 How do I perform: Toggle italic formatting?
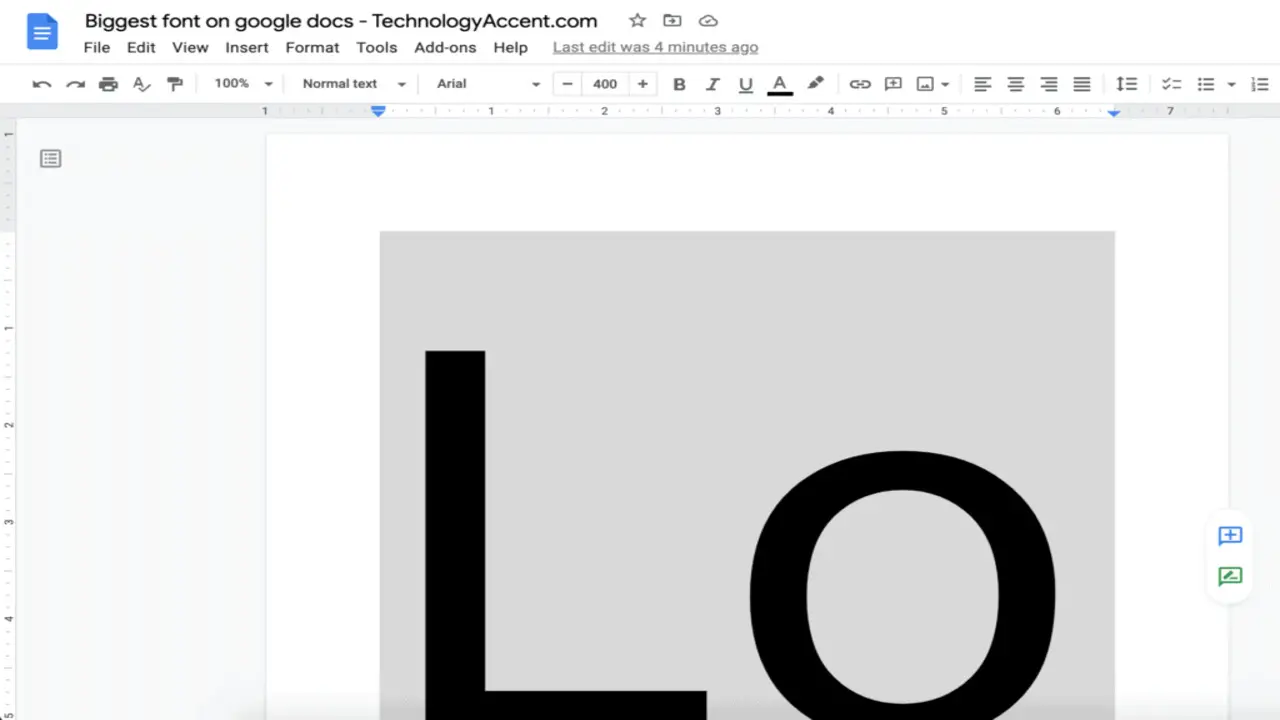[x=713, y=84]
